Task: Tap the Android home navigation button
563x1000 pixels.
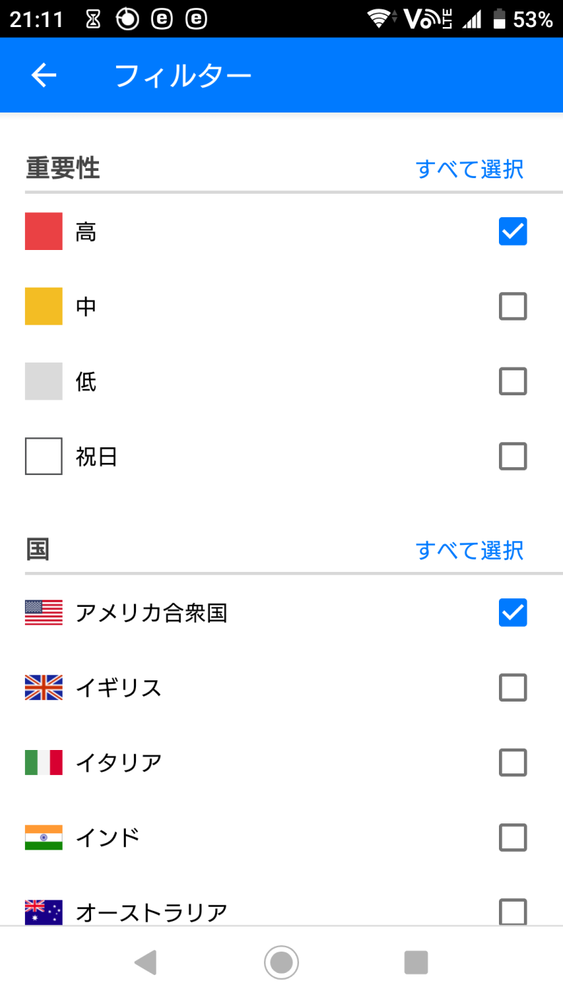Action: [x=281, y=962]
